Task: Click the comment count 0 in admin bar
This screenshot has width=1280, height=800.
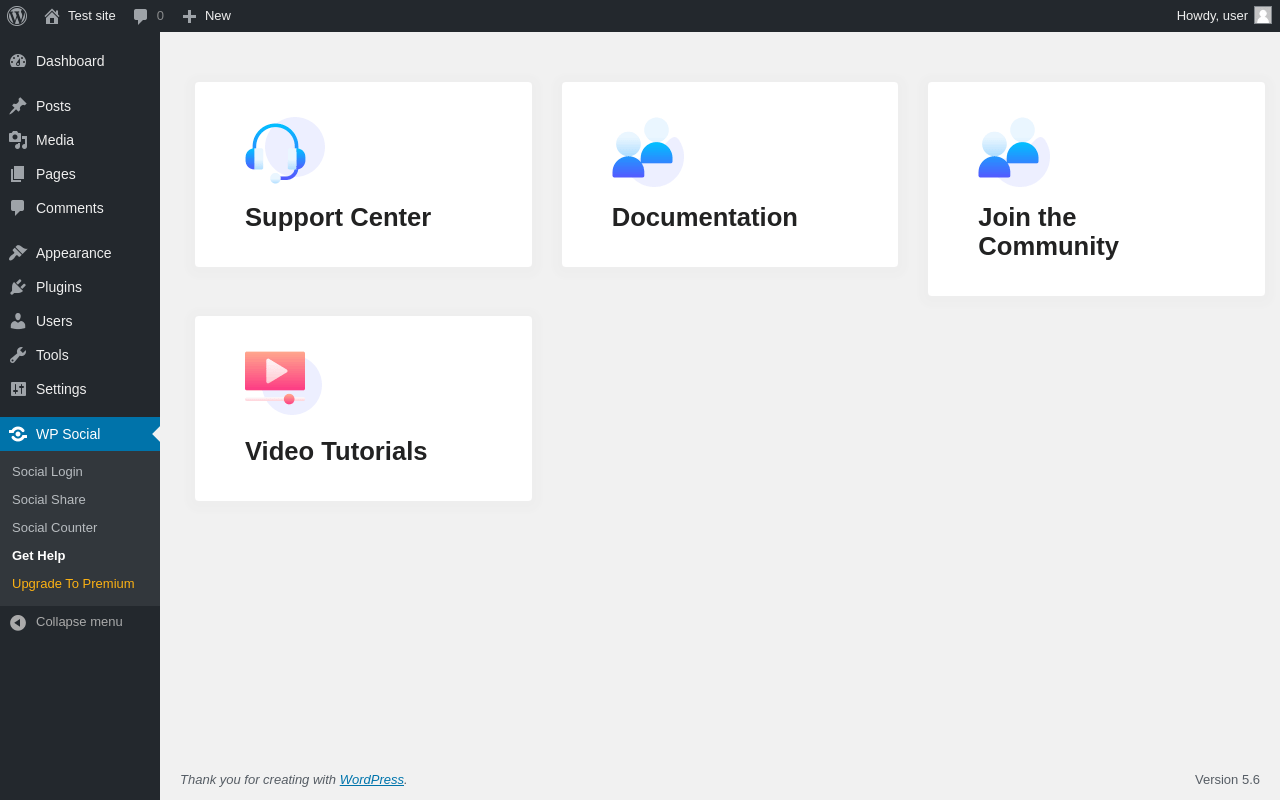Action: [x=160, y=15]
